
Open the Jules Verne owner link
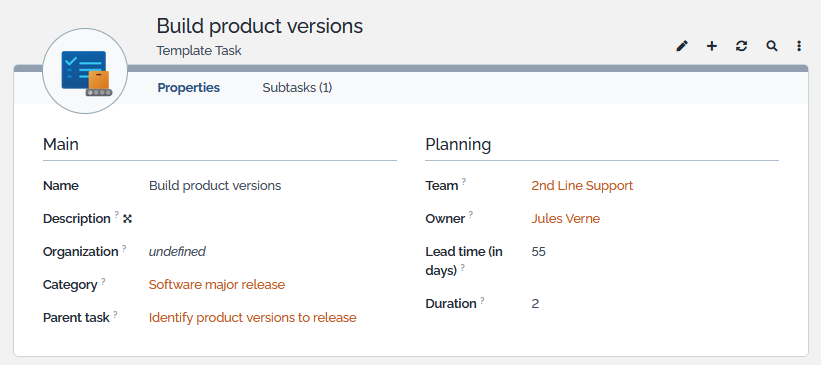point(565,219)
